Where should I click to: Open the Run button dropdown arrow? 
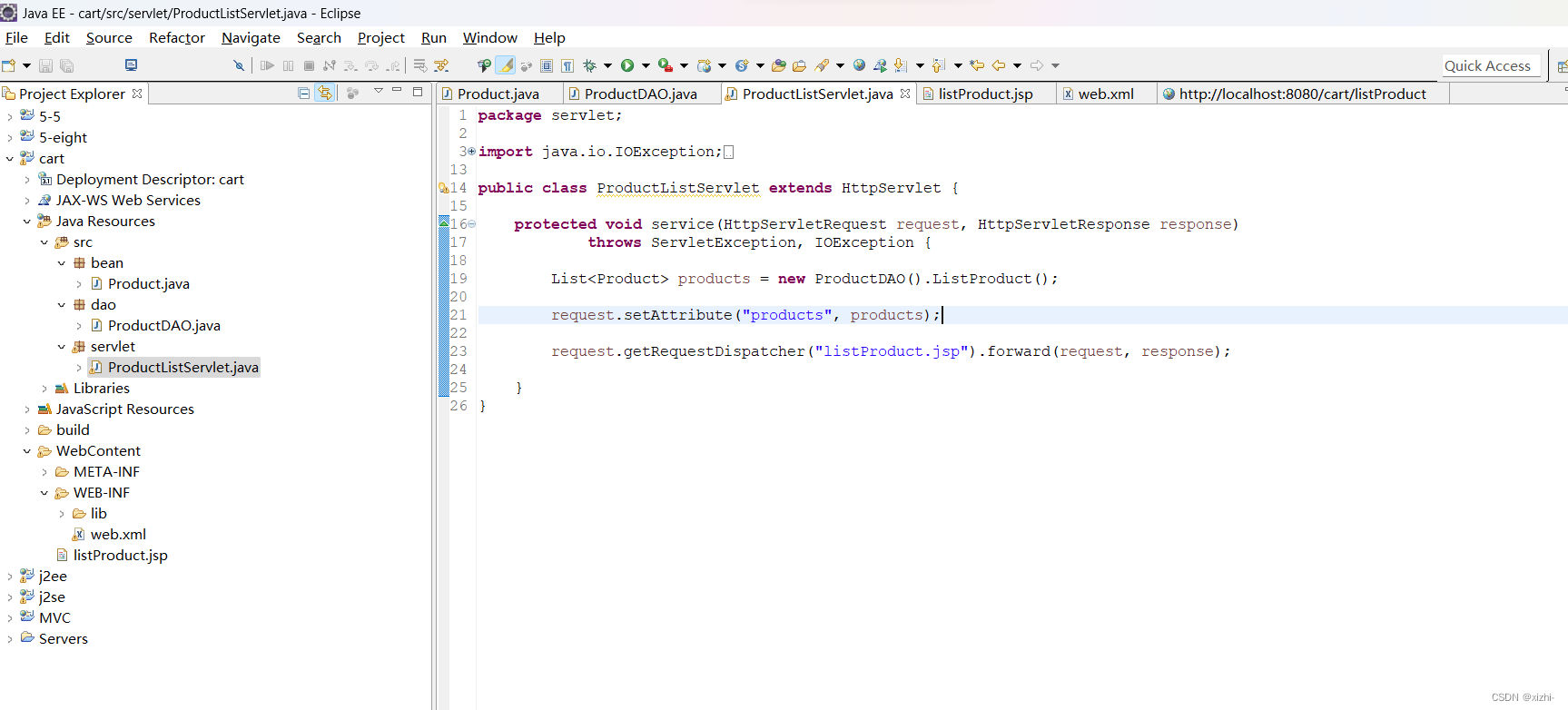pos(646,65)
